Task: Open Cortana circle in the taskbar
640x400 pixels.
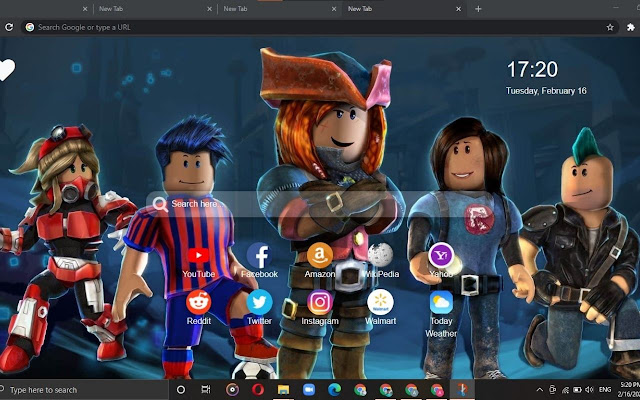Action: click(x=181, y=390)
